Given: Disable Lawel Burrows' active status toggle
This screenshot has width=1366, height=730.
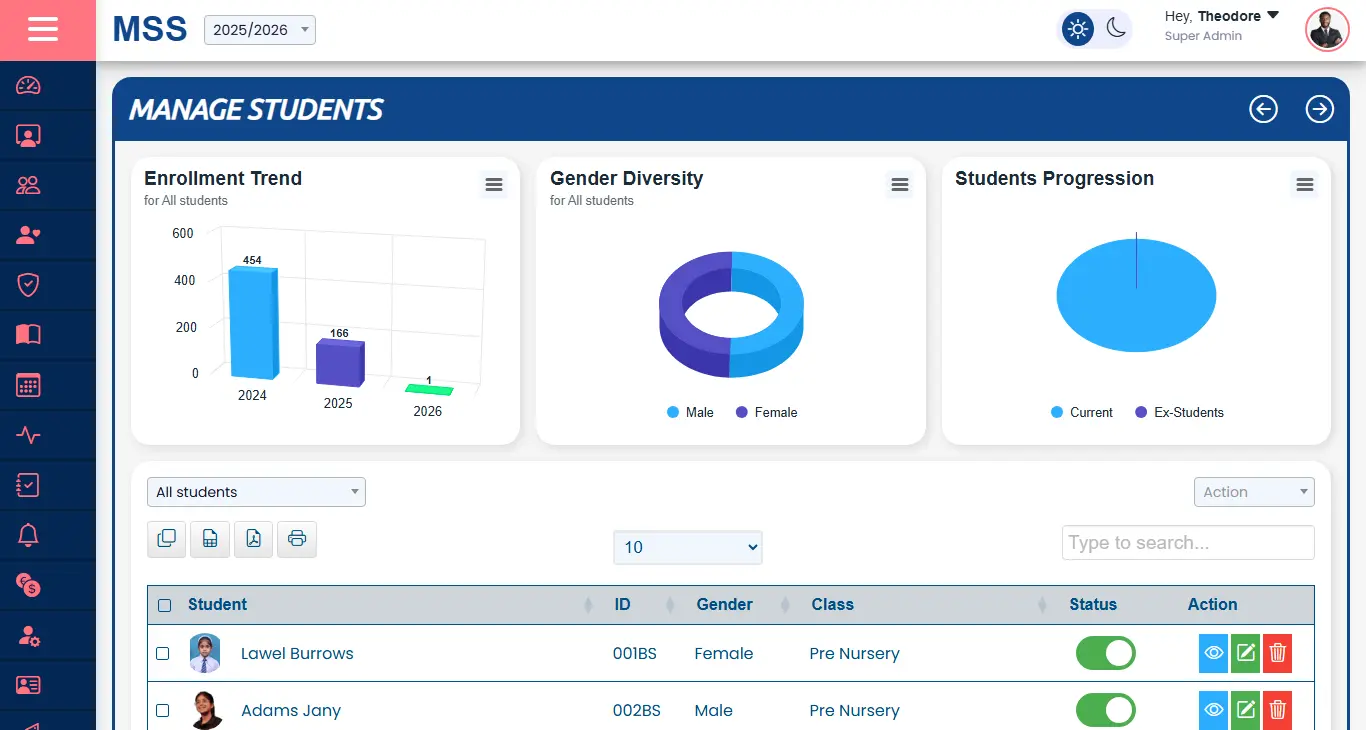Looking at the screenshot, I should coord(1105,653).
